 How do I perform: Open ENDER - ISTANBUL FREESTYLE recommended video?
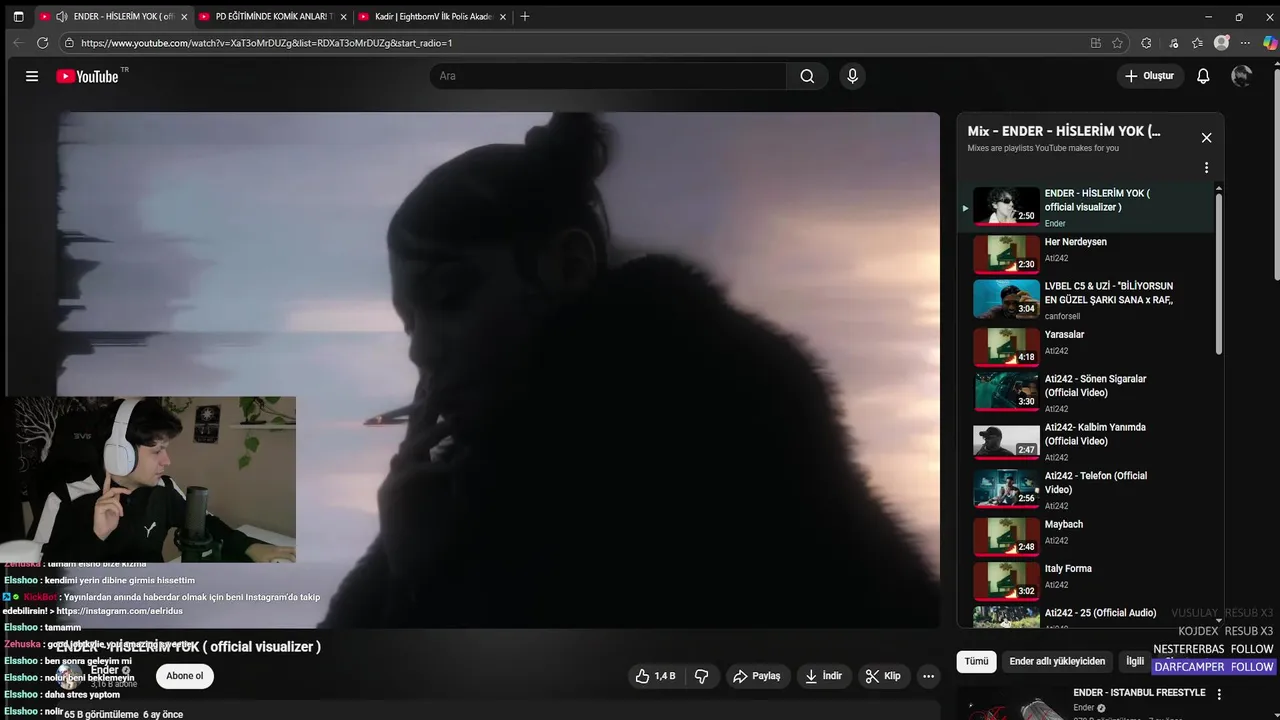[x=1139, y=692]
